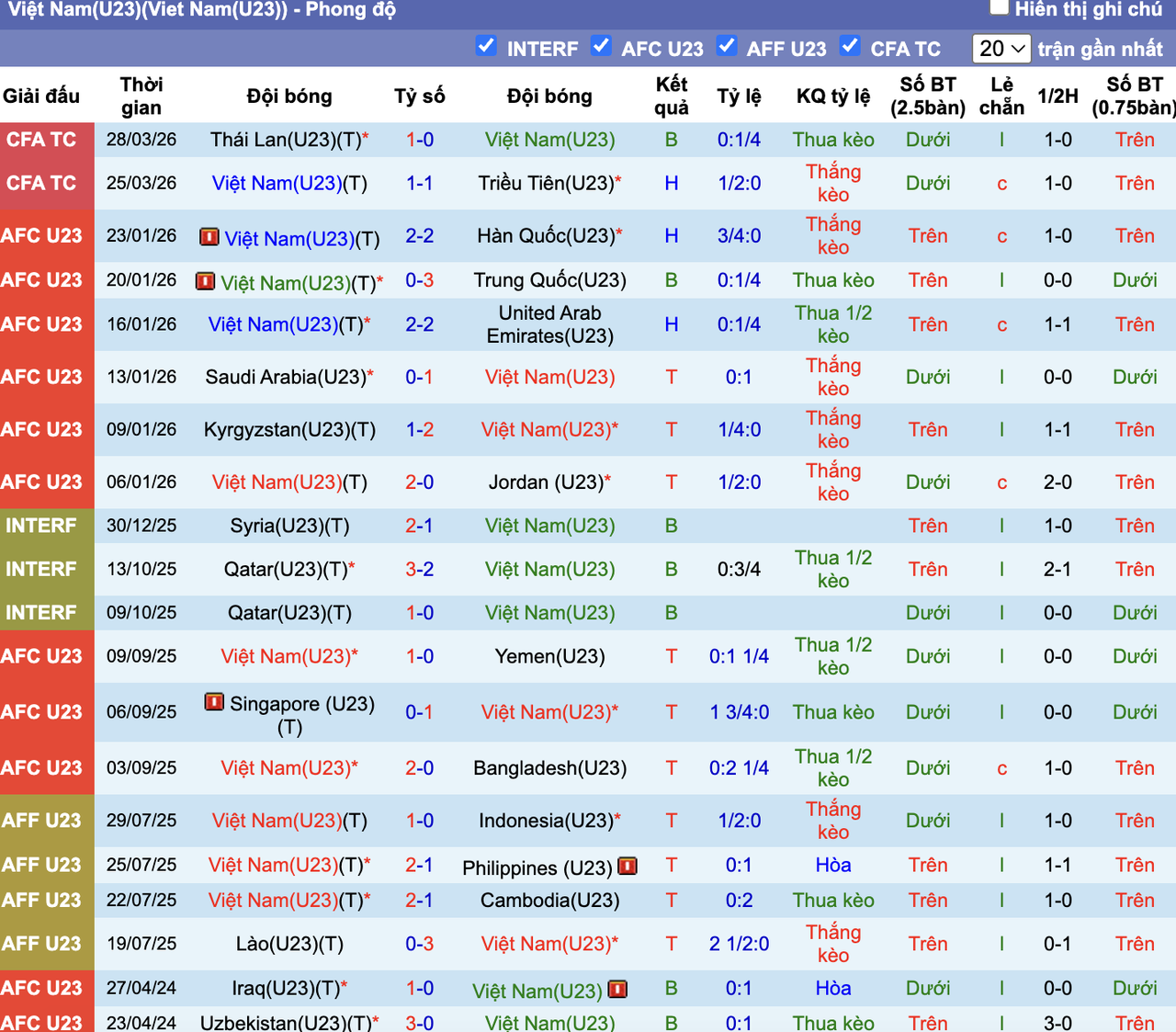
Task: Click red card icon next to Singapore (U23)
Action: click(x=214, y=703)
